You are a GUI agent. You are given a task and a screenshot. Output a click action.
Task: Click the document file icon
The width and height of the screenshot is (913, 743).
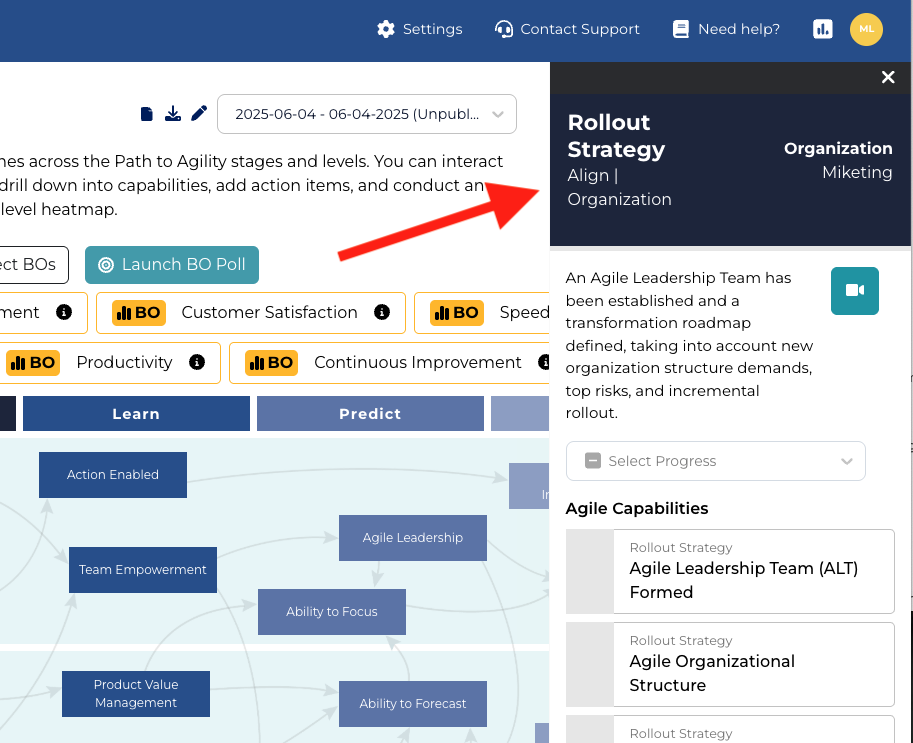coord(147,114)
